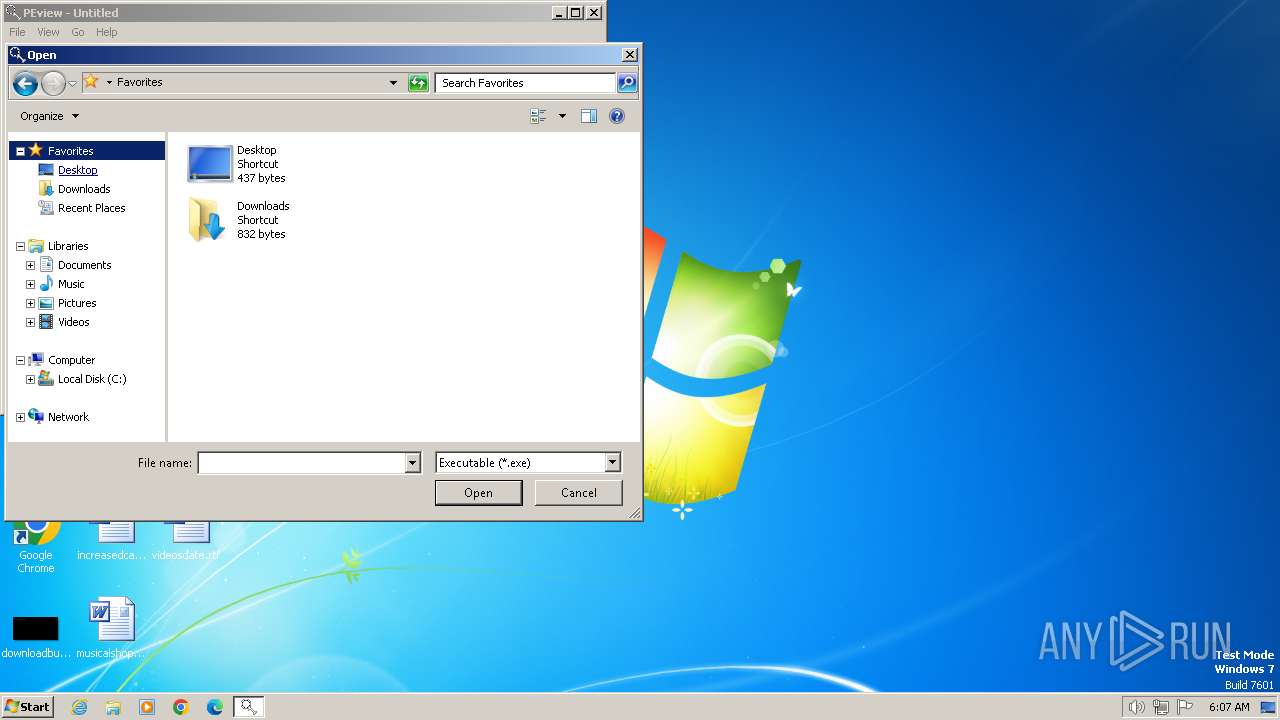Click the File name text field
1280x720 pixels.
(x=301, y=463)
